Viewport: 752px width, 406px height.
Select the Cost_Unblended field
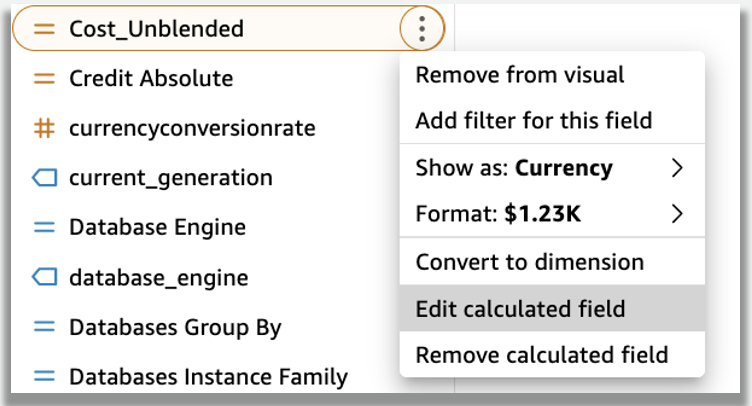tap(228, 28)
